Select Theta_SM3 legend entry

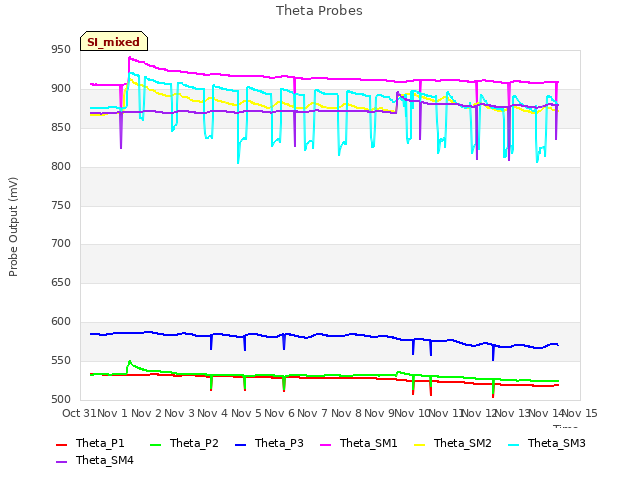(x=547, y=443)
